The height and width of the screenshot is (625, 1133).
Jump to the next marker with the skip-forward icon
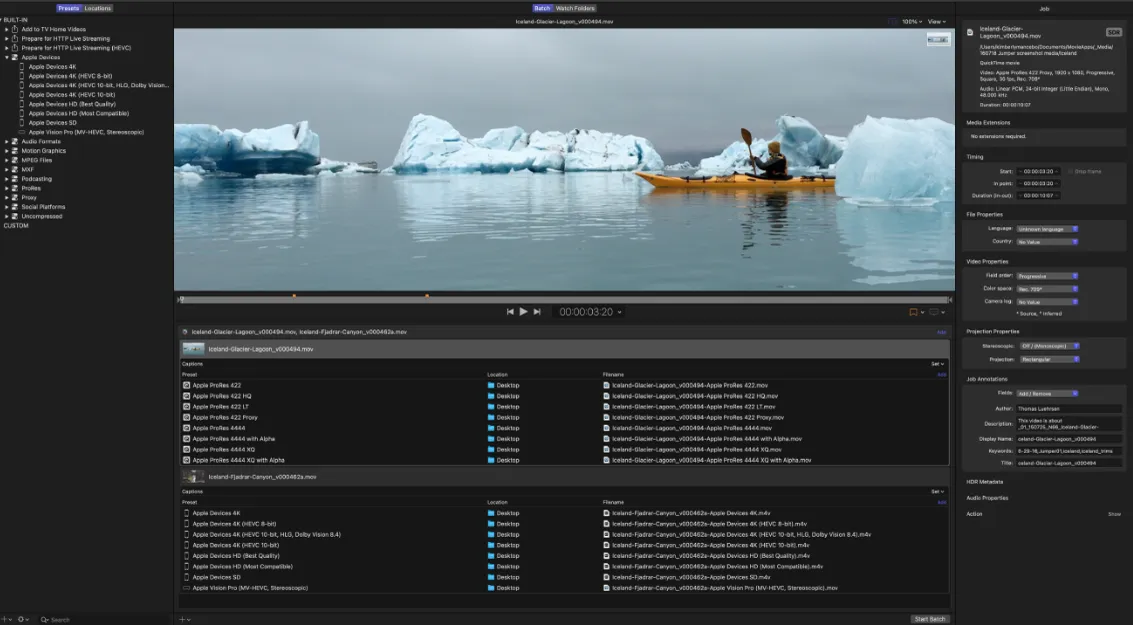(x=537, y=311)
